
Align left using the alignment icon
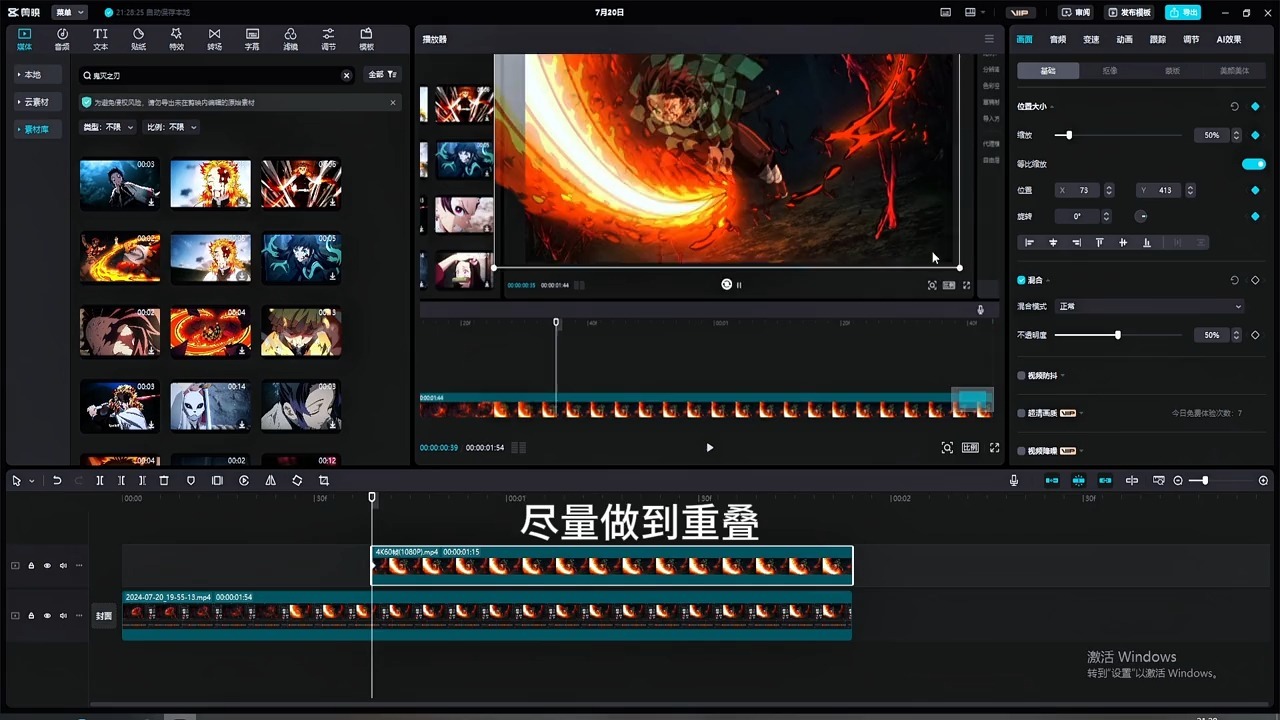click(x=1029, y=242)
